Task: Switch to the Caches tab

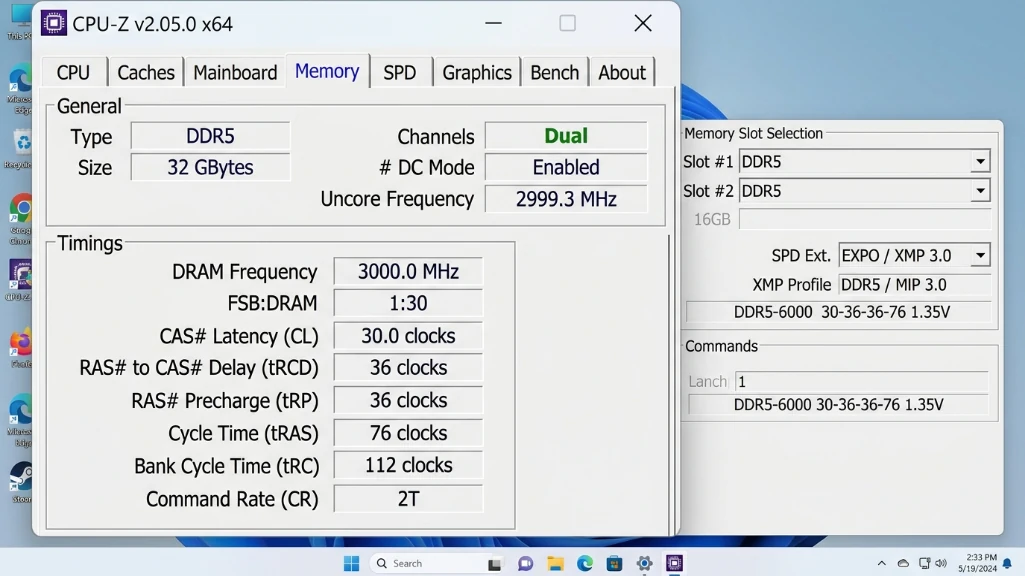Action: [146, 72]
